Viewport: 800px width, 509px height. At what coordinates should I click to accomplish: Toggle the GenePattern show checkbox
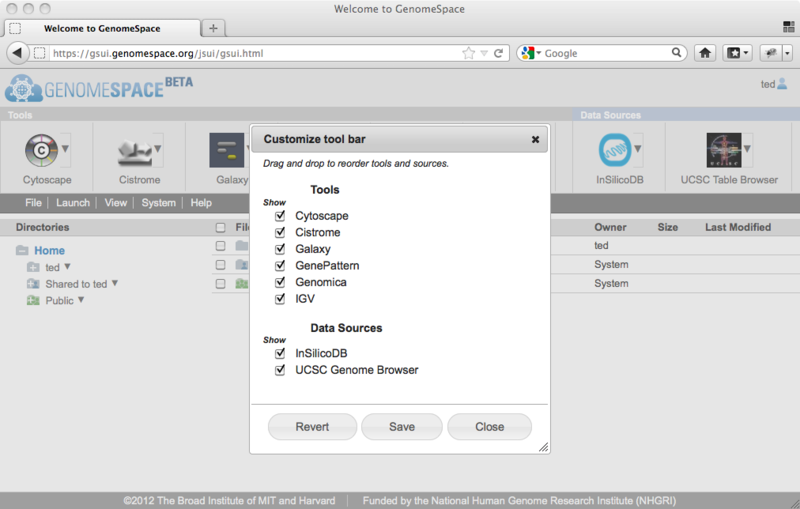[281, 266]
